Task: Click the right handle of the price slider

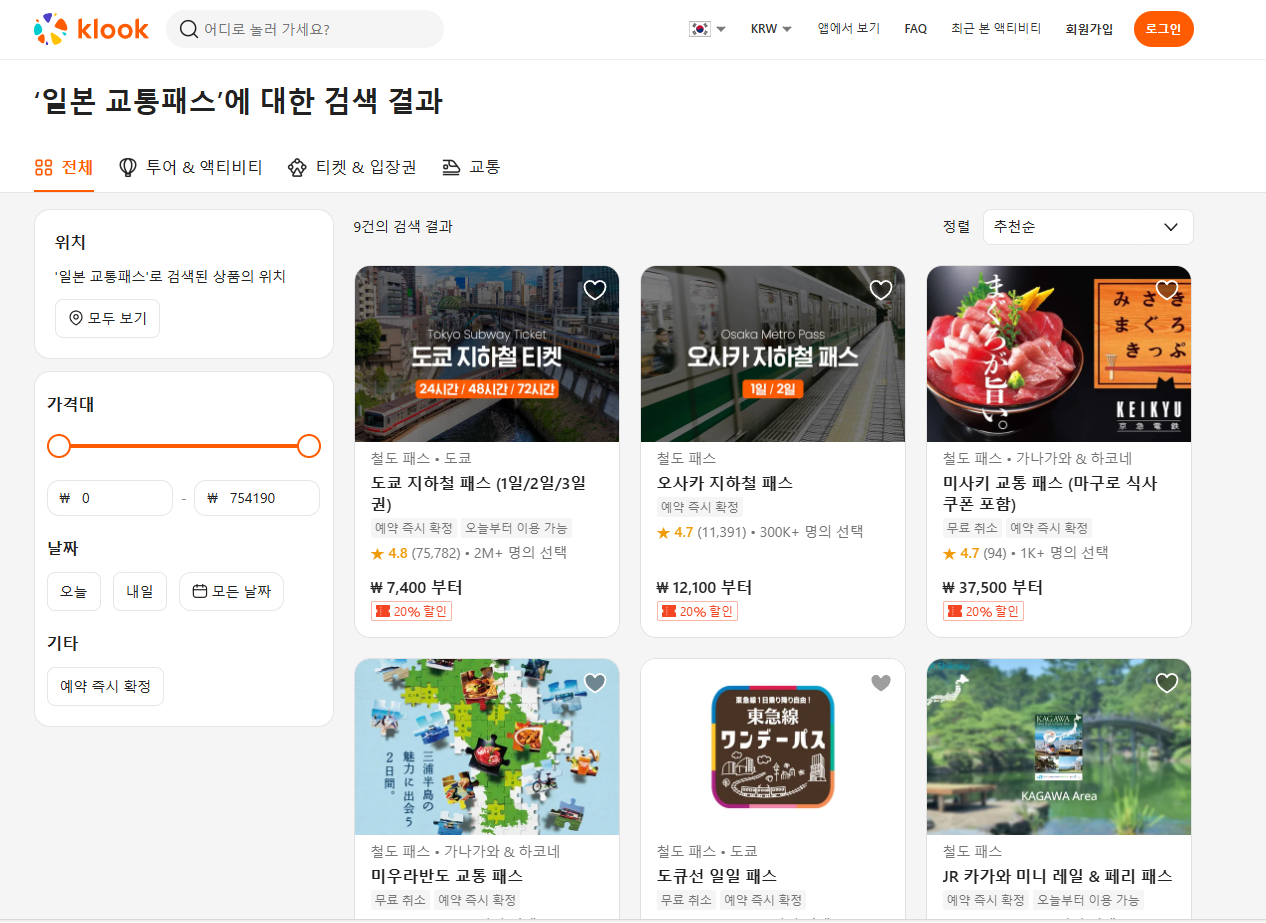Action: (309, 446)
